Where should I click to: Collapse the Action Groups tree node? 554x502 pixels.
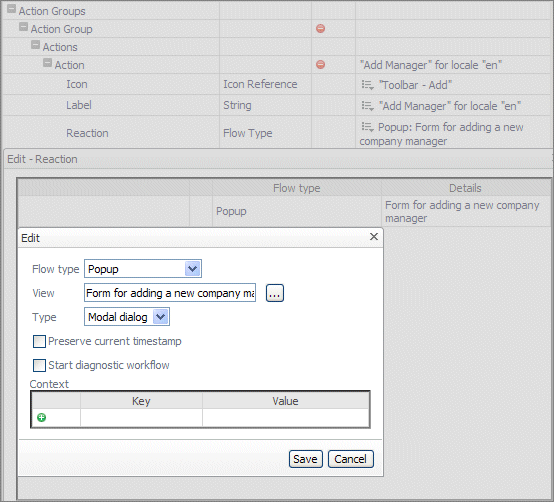point(11,9)
